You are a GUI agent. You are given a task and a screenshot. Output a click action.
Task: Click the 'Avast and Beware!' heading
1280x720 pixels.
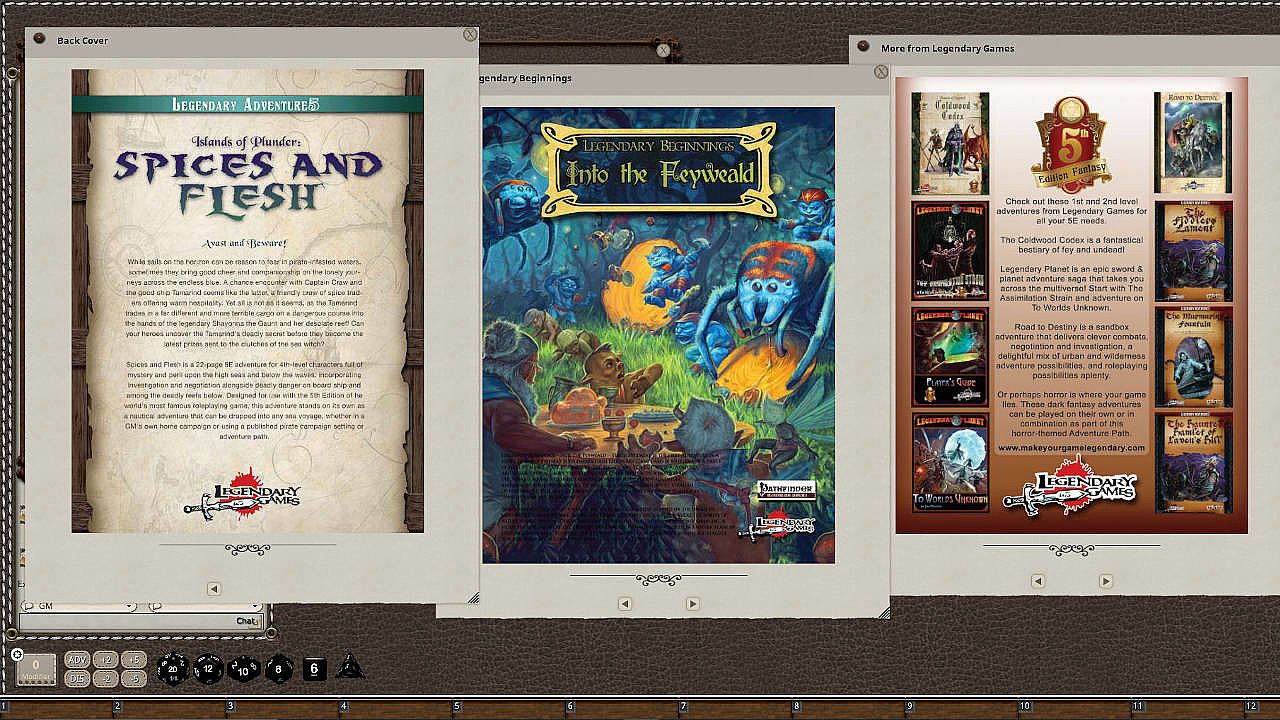tap(245, 243)
